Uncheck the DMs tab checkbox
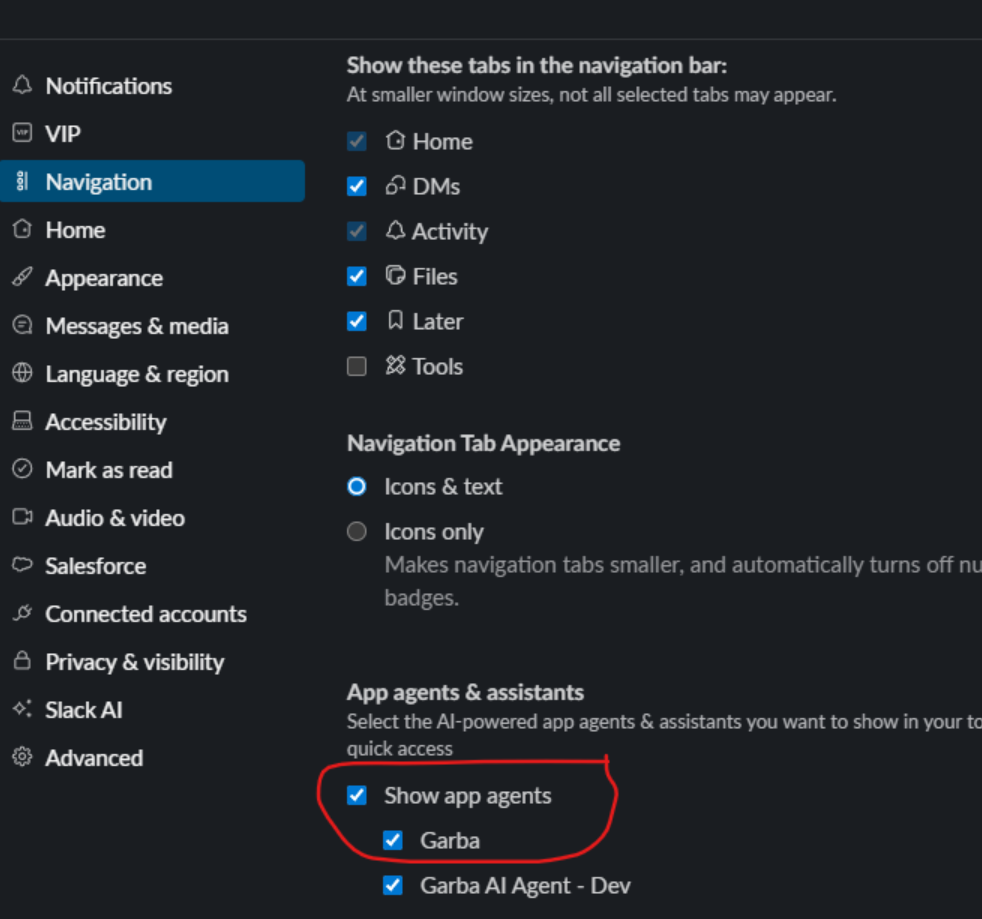This screenshot has height=919, width=982. (x=357, y=186)
